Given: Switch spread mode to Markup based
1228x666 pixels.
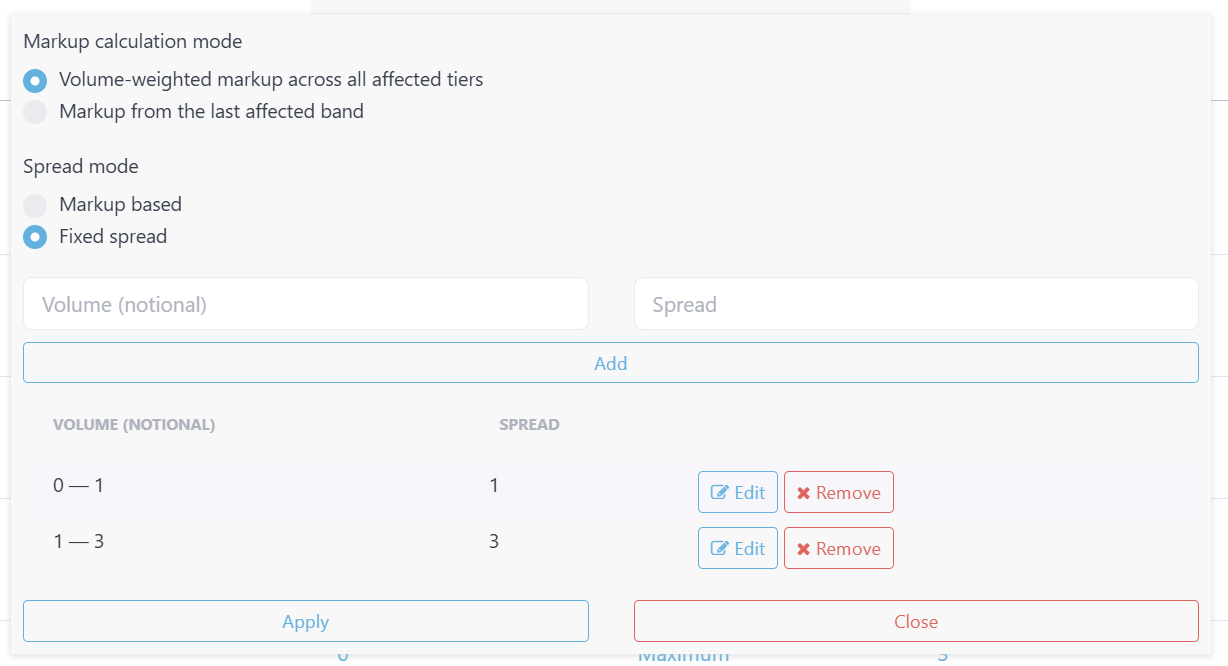Looking at the screenshot, I should pyautogui.click(x=35, y=205).
